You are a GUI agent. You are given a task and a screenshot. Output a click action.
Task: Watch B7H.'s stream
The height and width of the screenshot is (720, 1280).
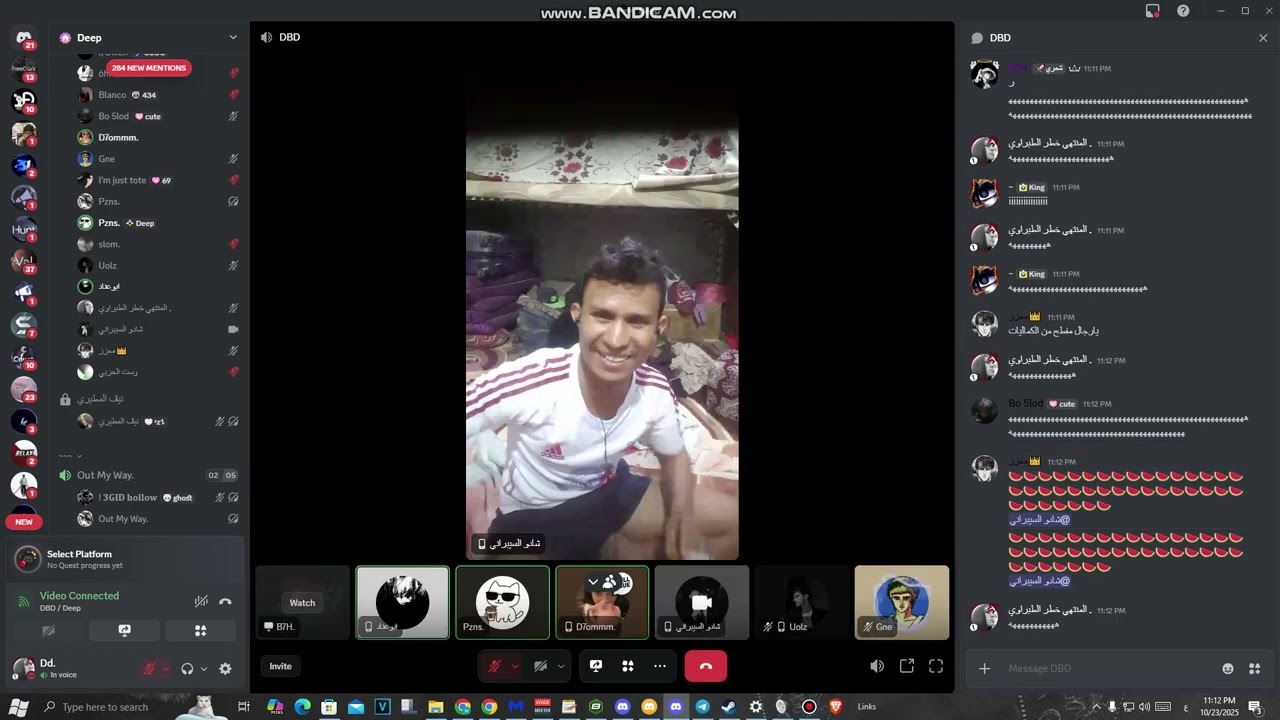pos(302,602)
